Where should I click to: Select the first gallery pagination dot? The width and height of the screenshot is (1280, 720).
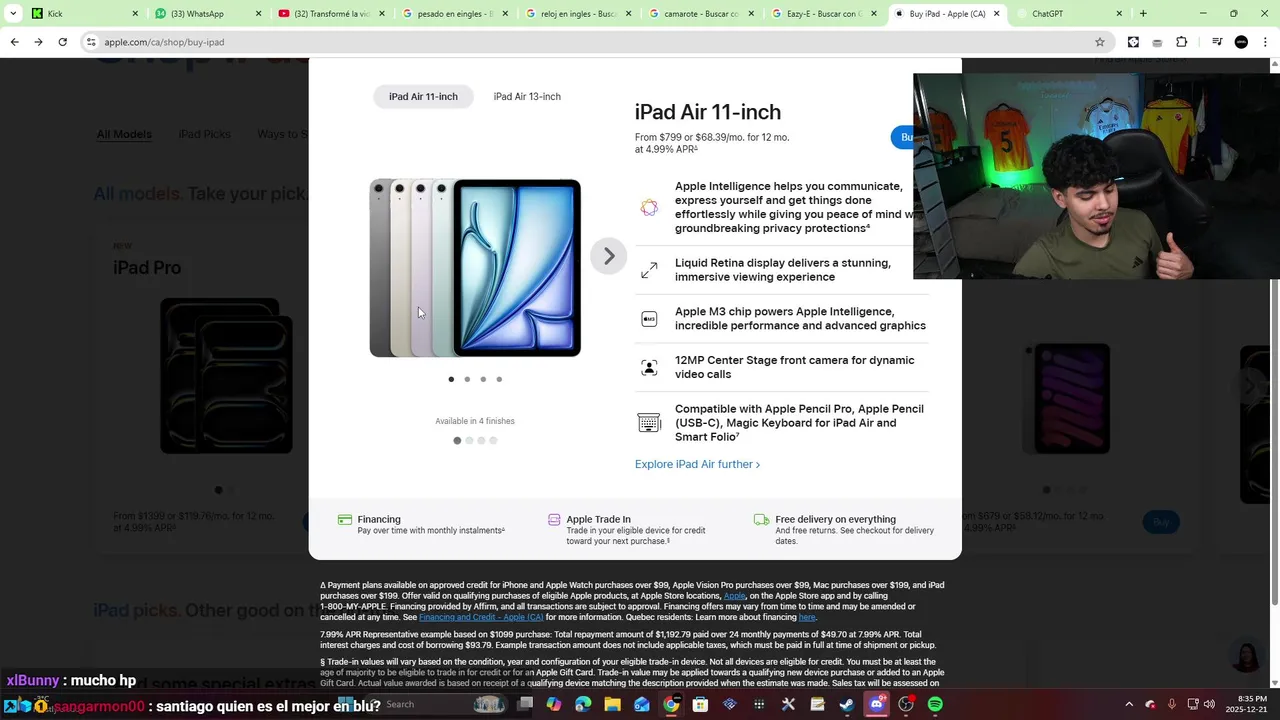[x=451, y=379]
